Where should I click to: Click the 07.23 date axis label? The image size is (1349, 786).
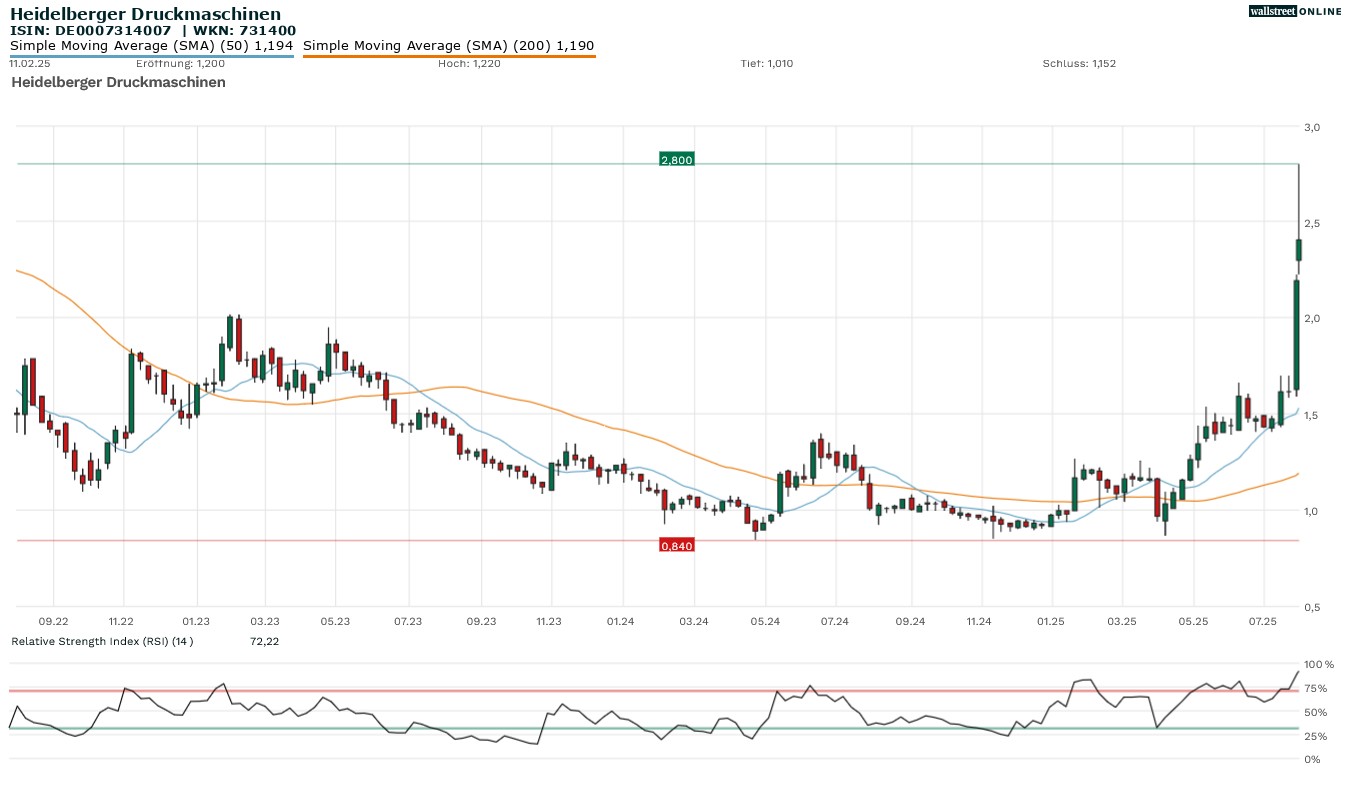(x=408, y=622)
